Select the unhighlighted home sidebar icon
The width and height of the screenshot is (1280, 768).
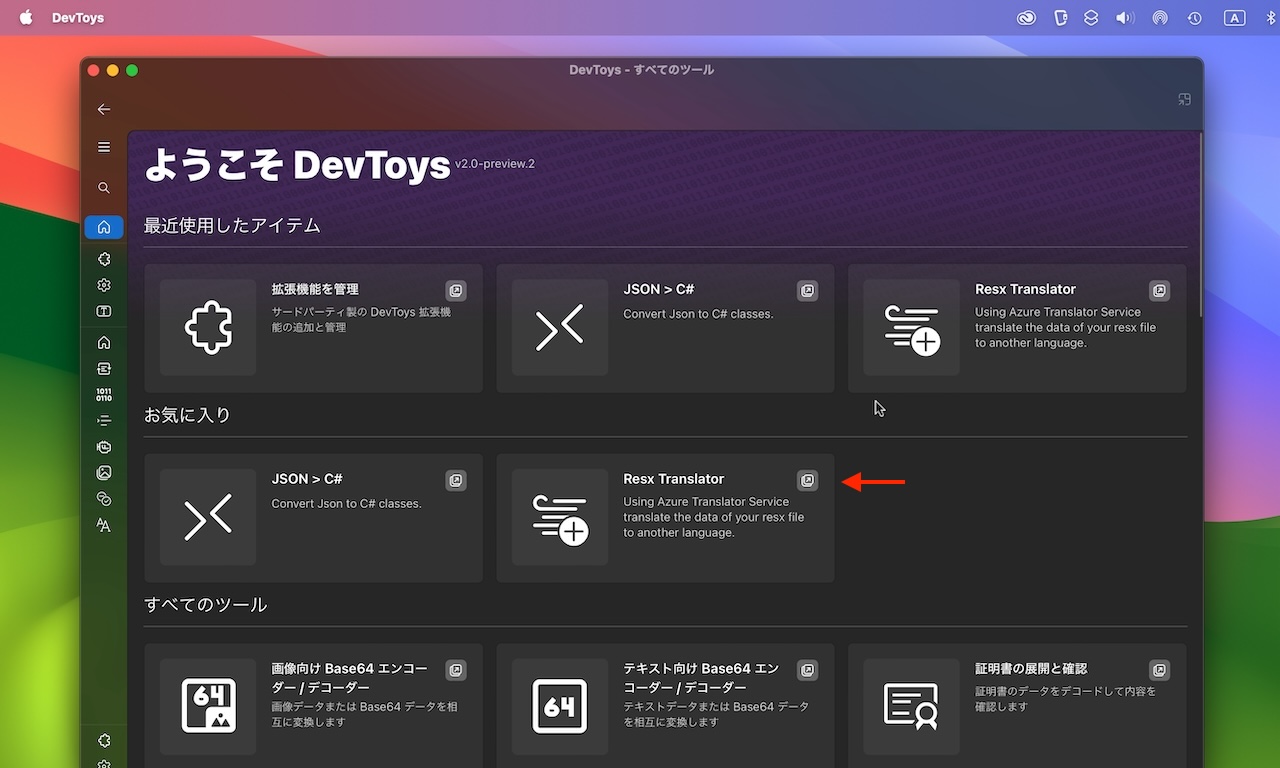point(104,343)
